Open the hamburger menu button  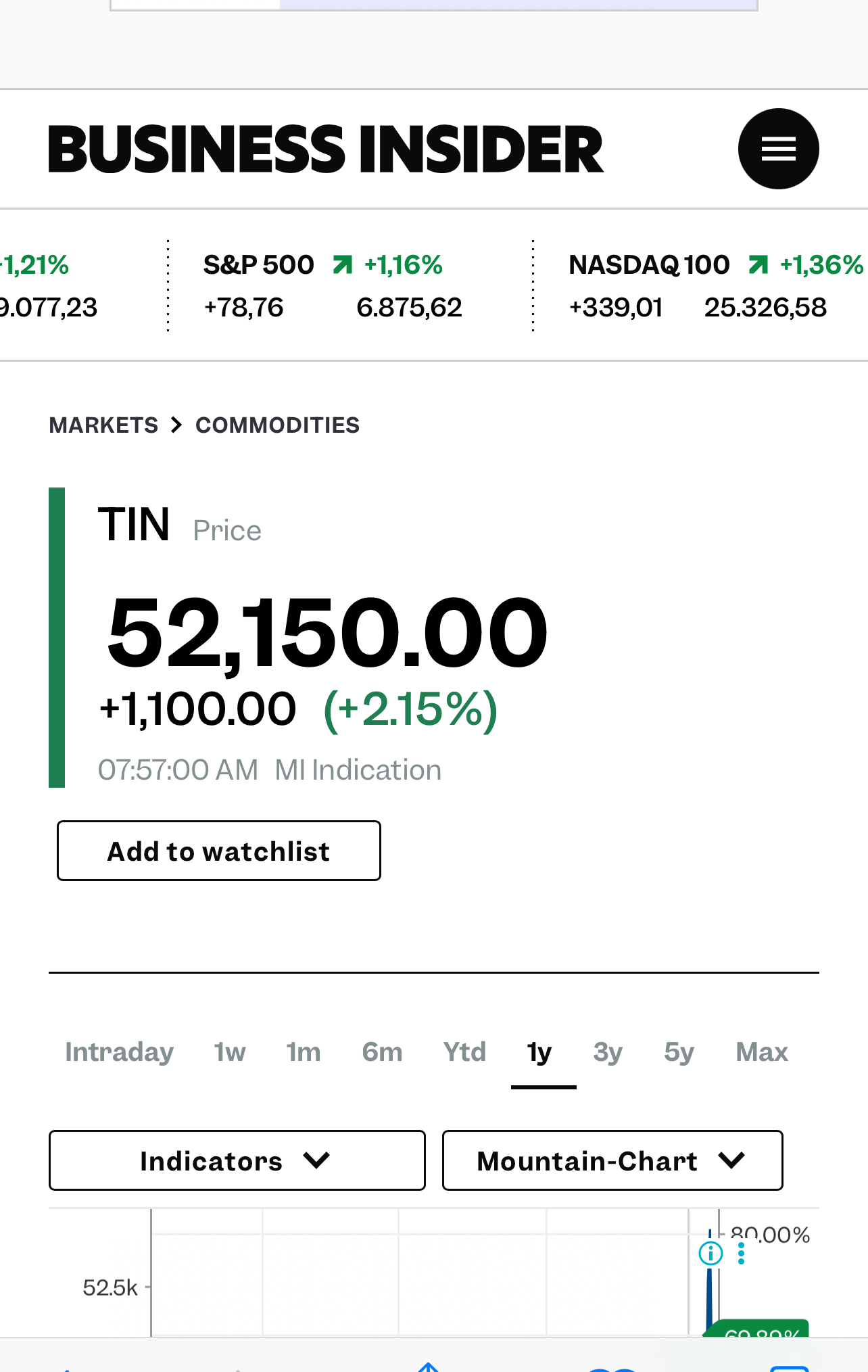click(x=778, y=149)
